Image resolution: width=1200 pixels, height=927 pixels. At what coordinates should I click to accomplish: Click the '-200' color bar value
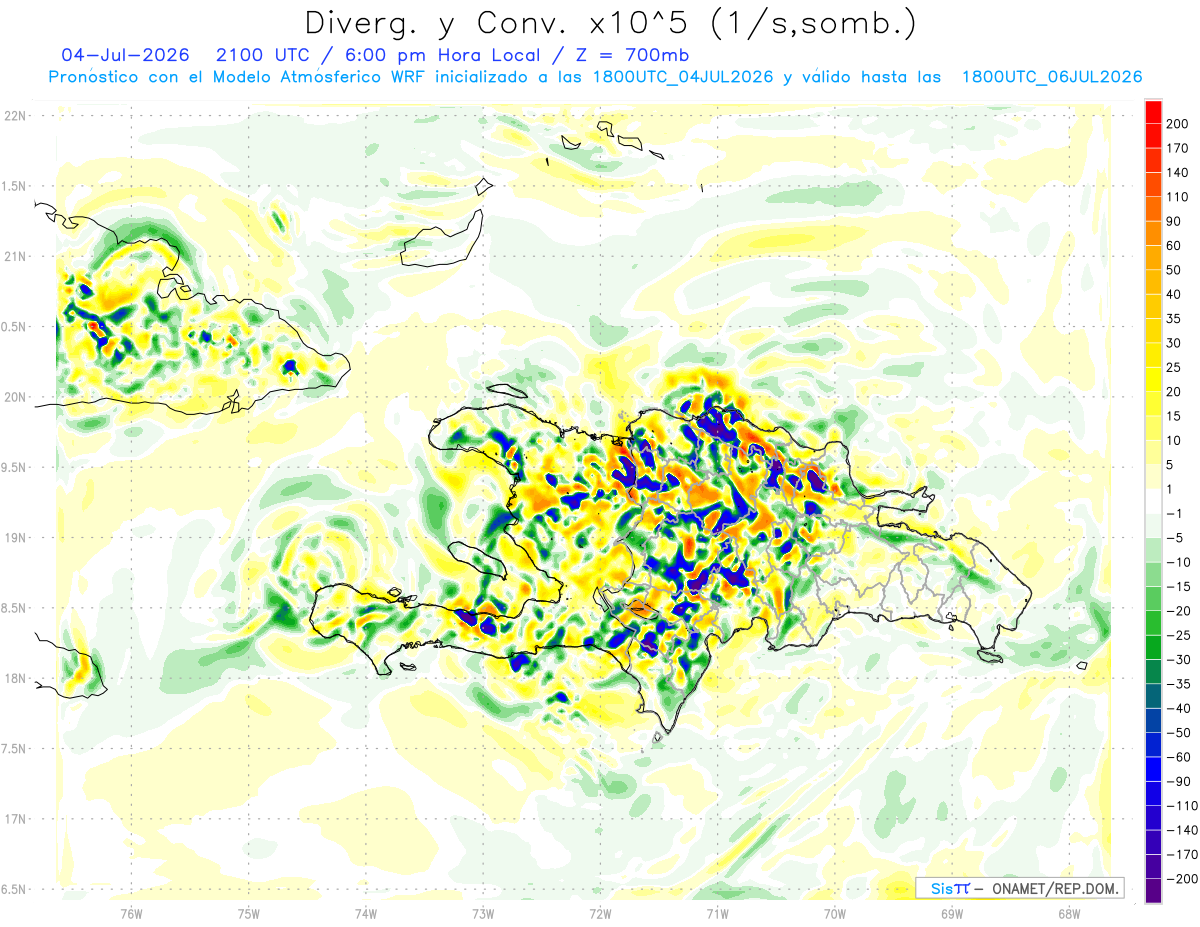[1181, 879]
